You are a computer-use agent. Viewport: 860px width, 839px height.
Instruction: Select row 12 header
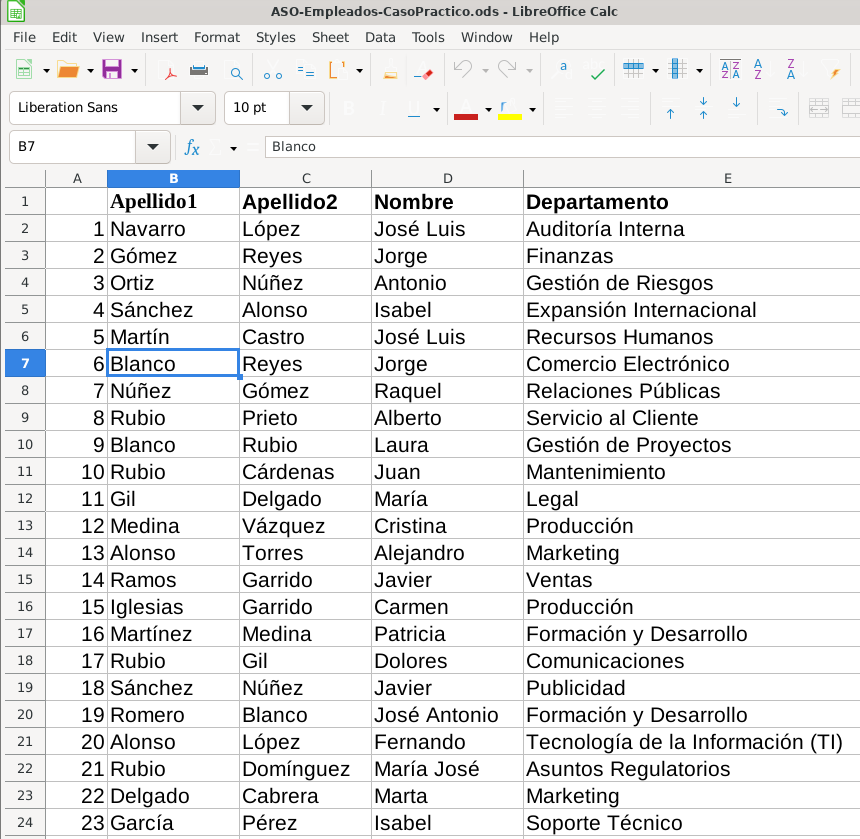[25, 498]
